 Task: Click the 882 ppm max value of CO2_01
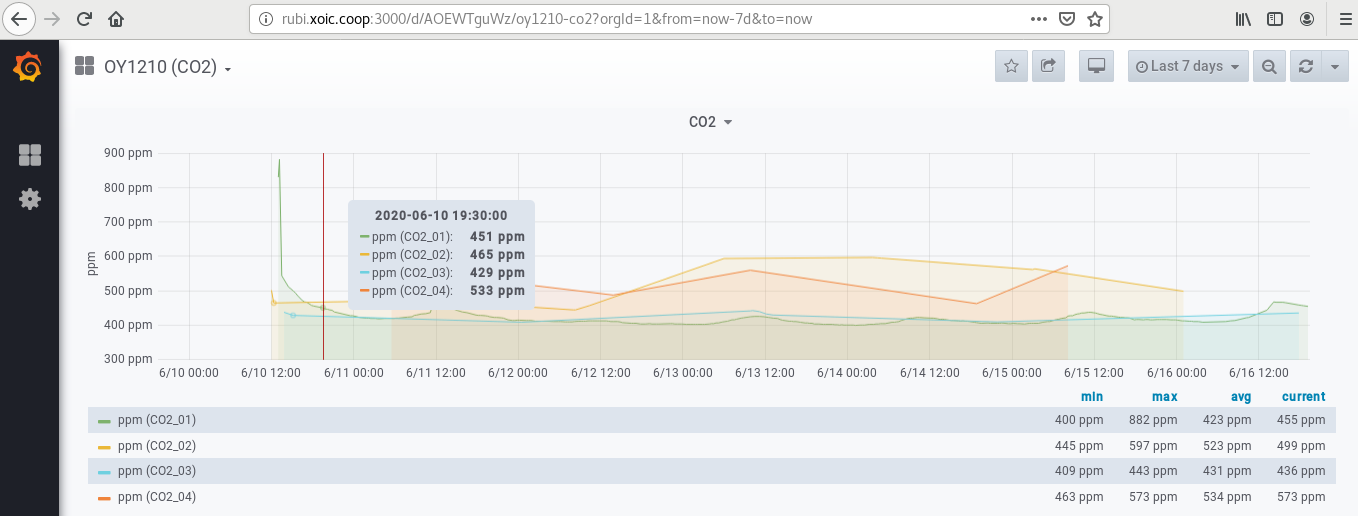tap(1153, 420)
